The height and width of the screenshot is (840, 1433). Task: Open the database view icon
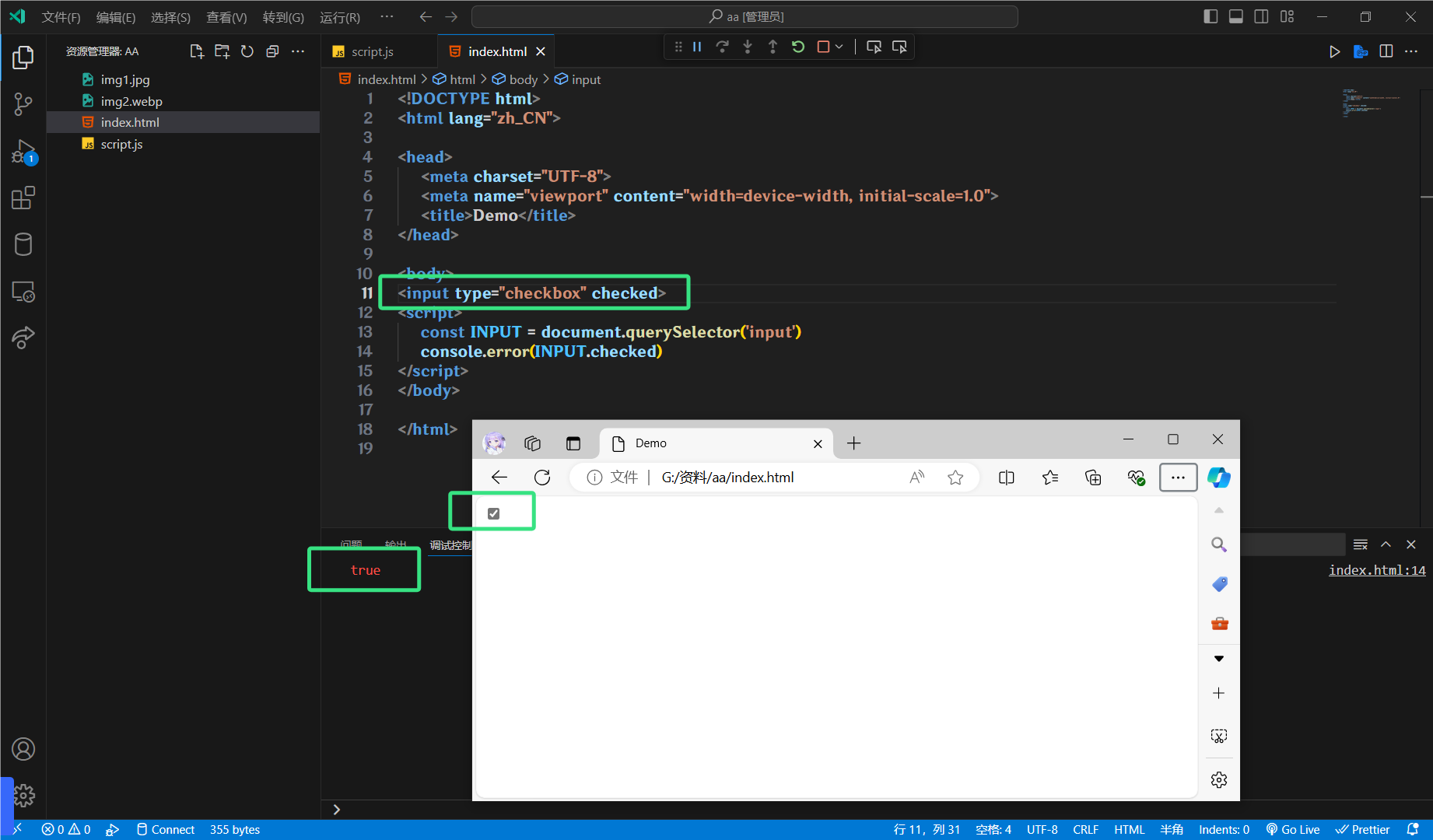(23, 244)
